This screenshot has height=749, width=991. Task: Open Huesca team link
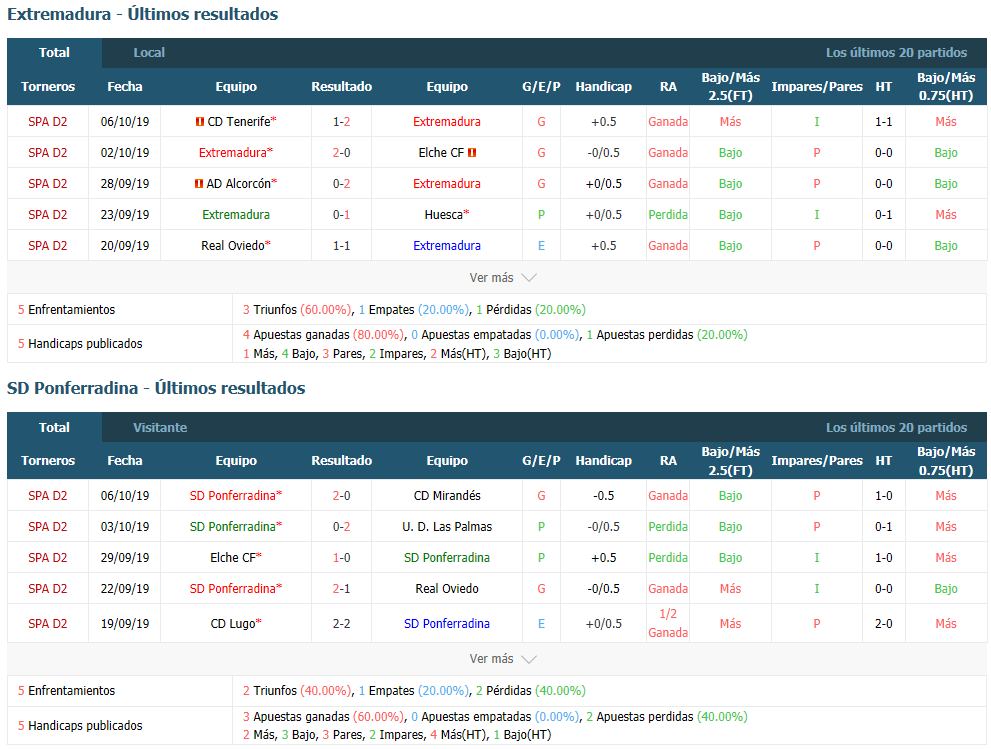point(444,215)
